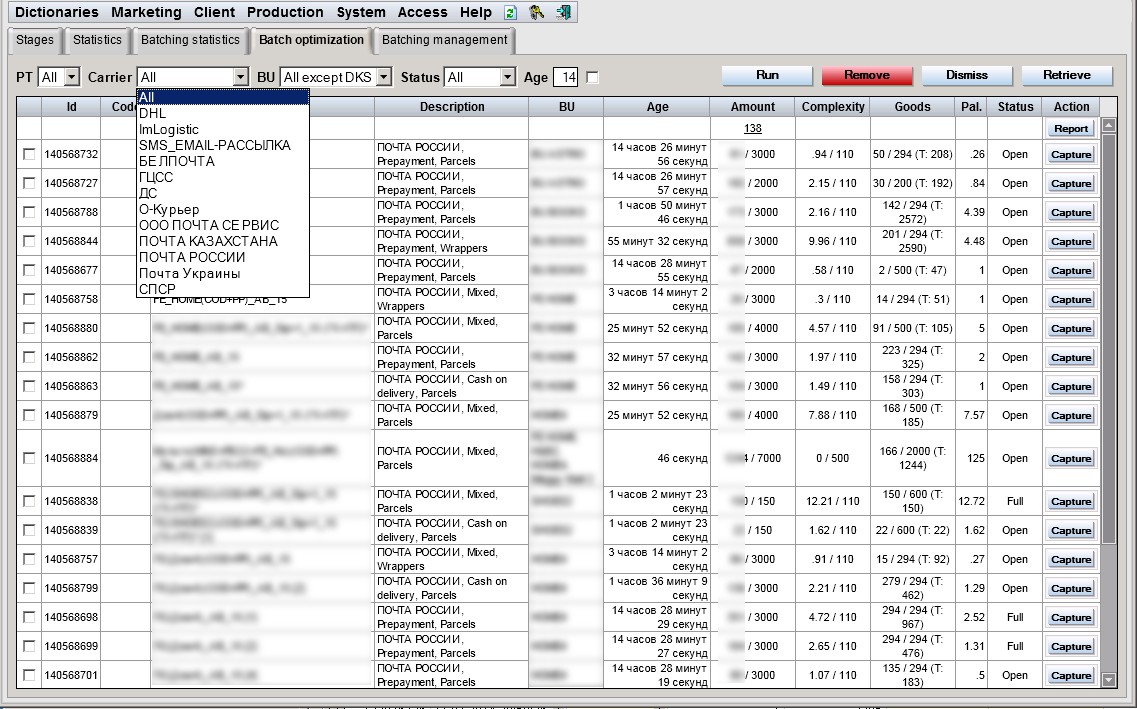Click the Dismiss button
1137x709 pixels.
tap(967, 75)
